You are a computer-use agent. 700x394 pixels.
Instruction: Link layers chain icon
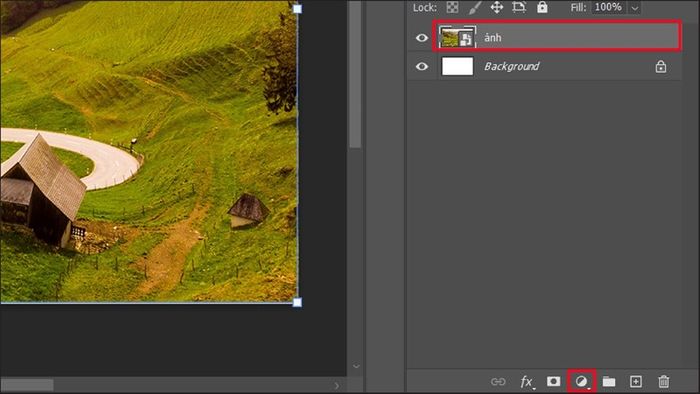498,382
